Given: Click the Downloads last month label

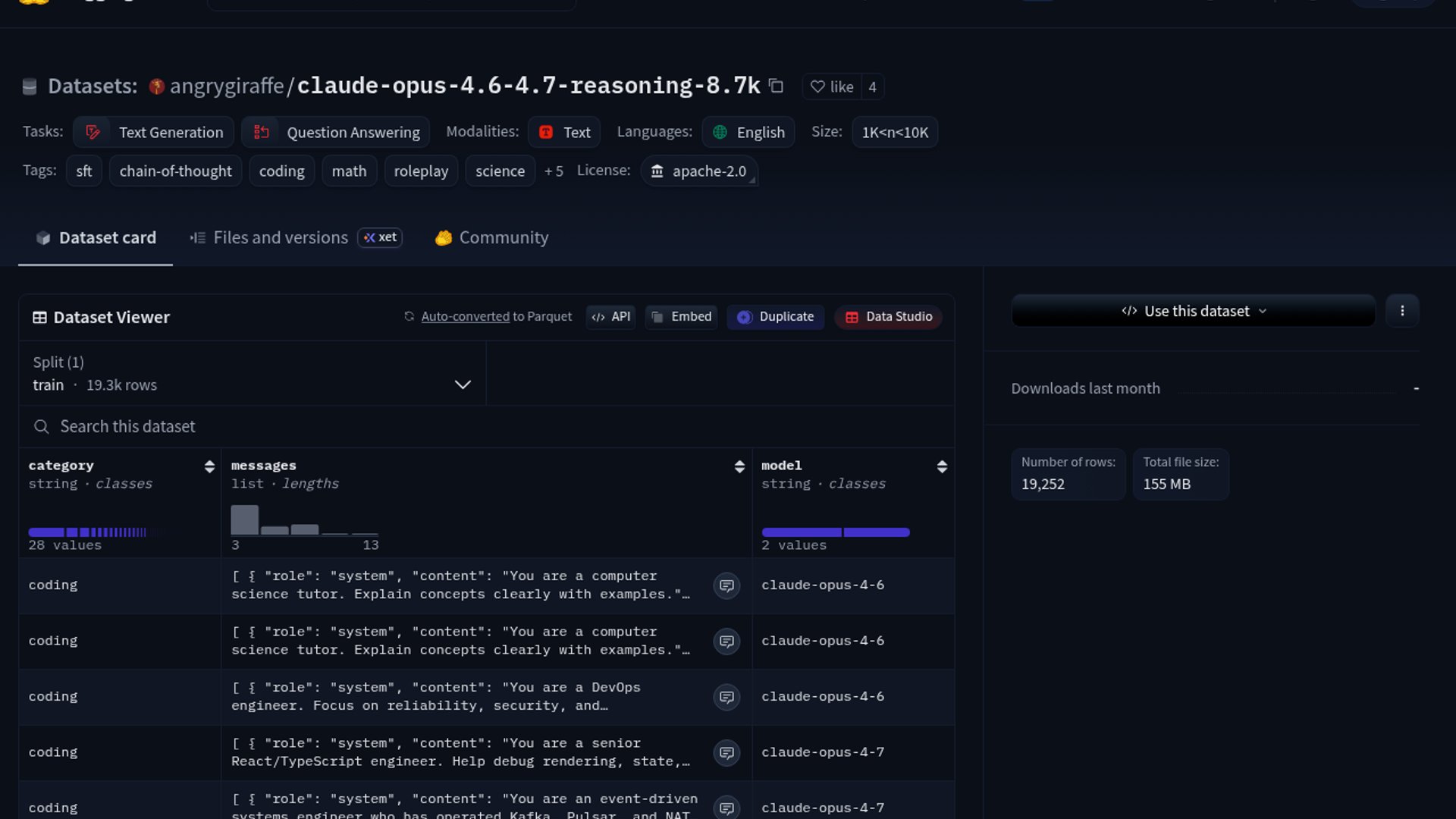Looking at the screenshot, I should tap(1085, 388).
